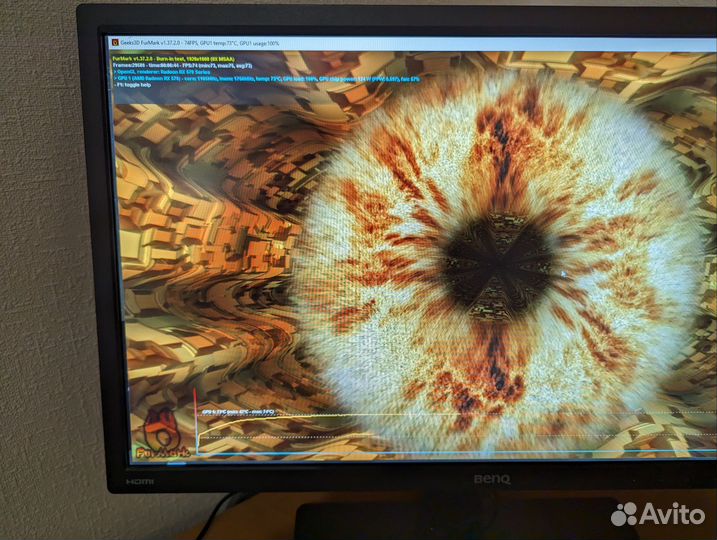This screenshot has height=540, width=717.
Task: Click the Avito watermark logo
Action: [x=658, y=514]
